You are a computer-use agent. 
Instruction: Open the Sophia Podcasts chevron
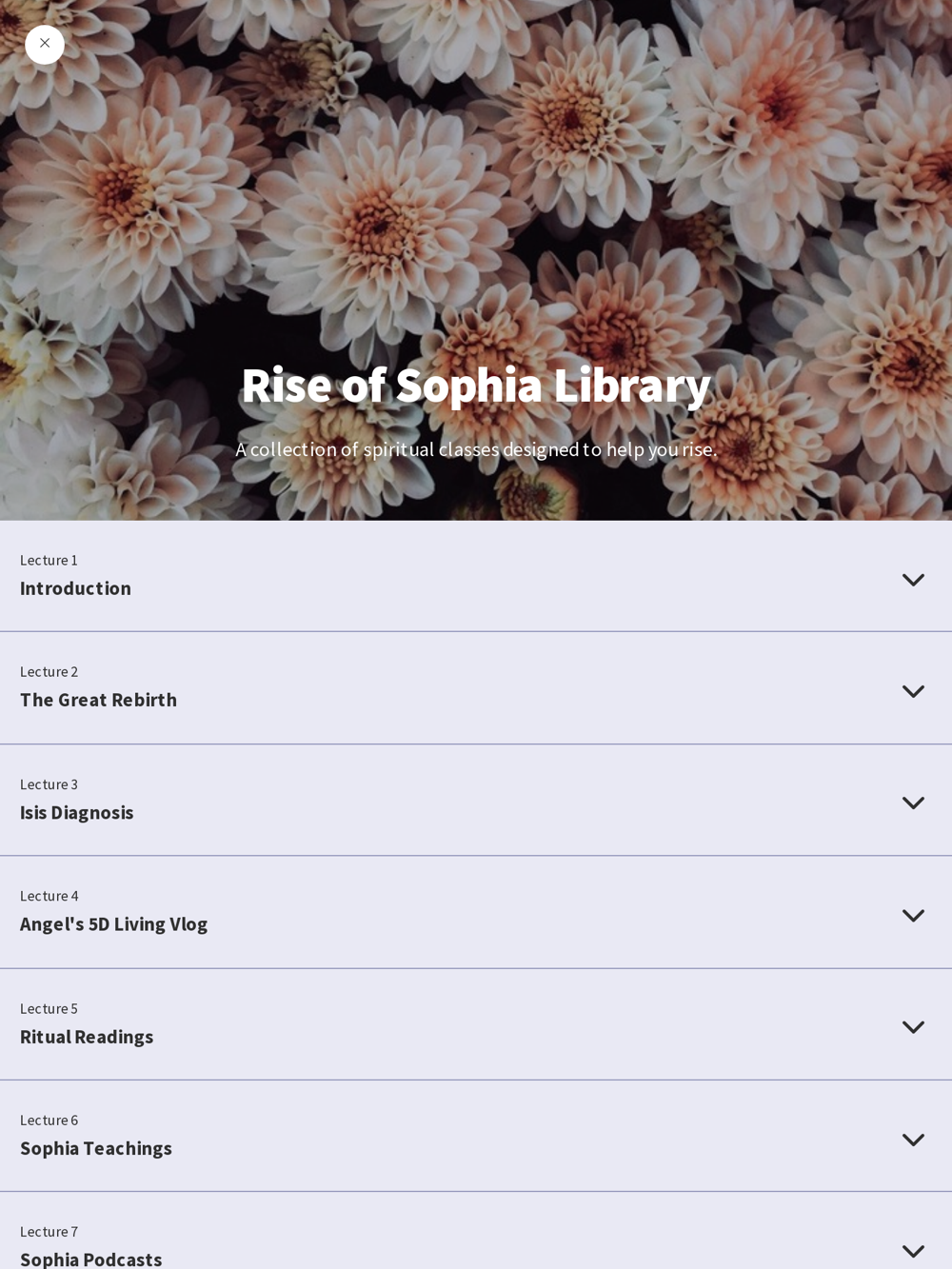[x=913, y=1251]
